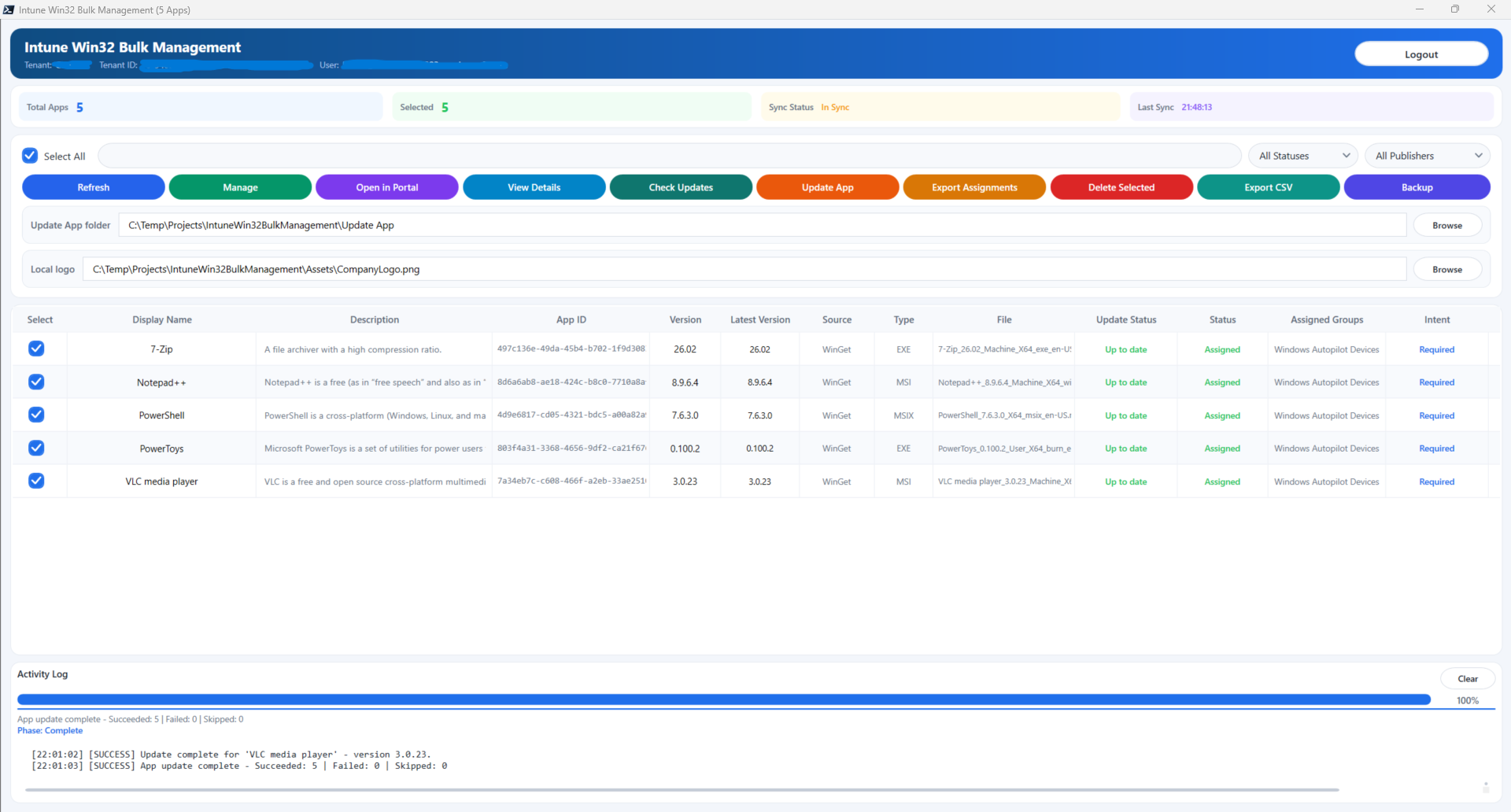The width and height of the screenshot is (1511, 812).
Task: Sort by the Update Status column header
Action: pos(1126,319)
